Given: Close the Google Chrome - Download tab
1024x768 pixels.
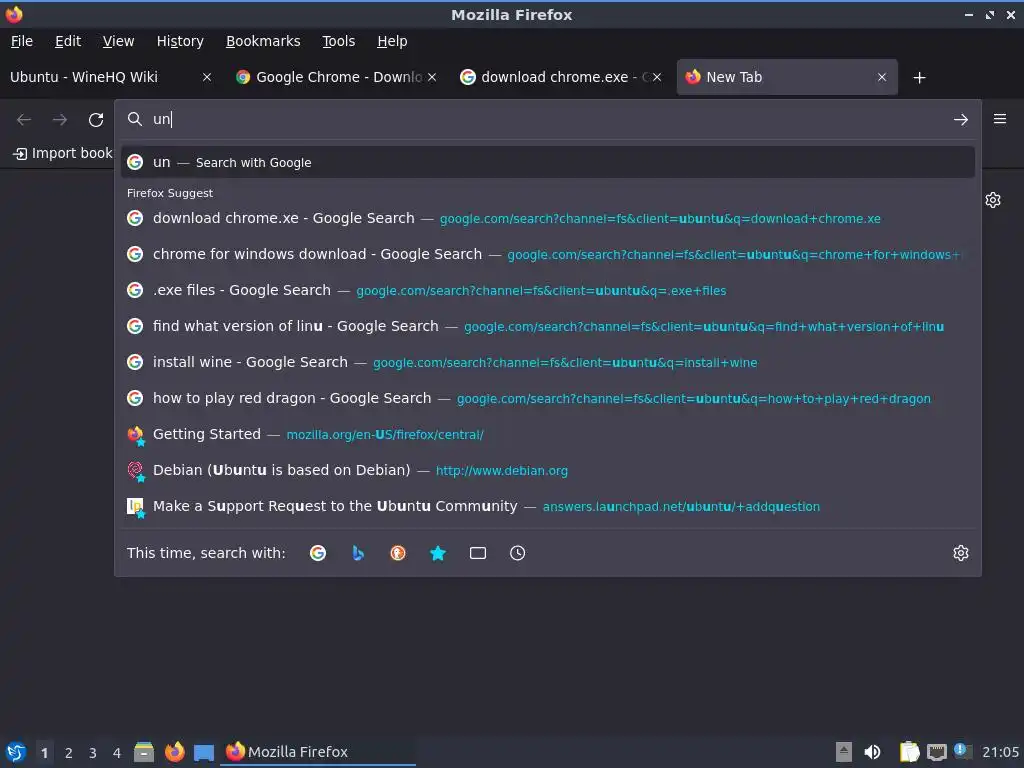Looking at the screenshot, I should tap(432, 77).
